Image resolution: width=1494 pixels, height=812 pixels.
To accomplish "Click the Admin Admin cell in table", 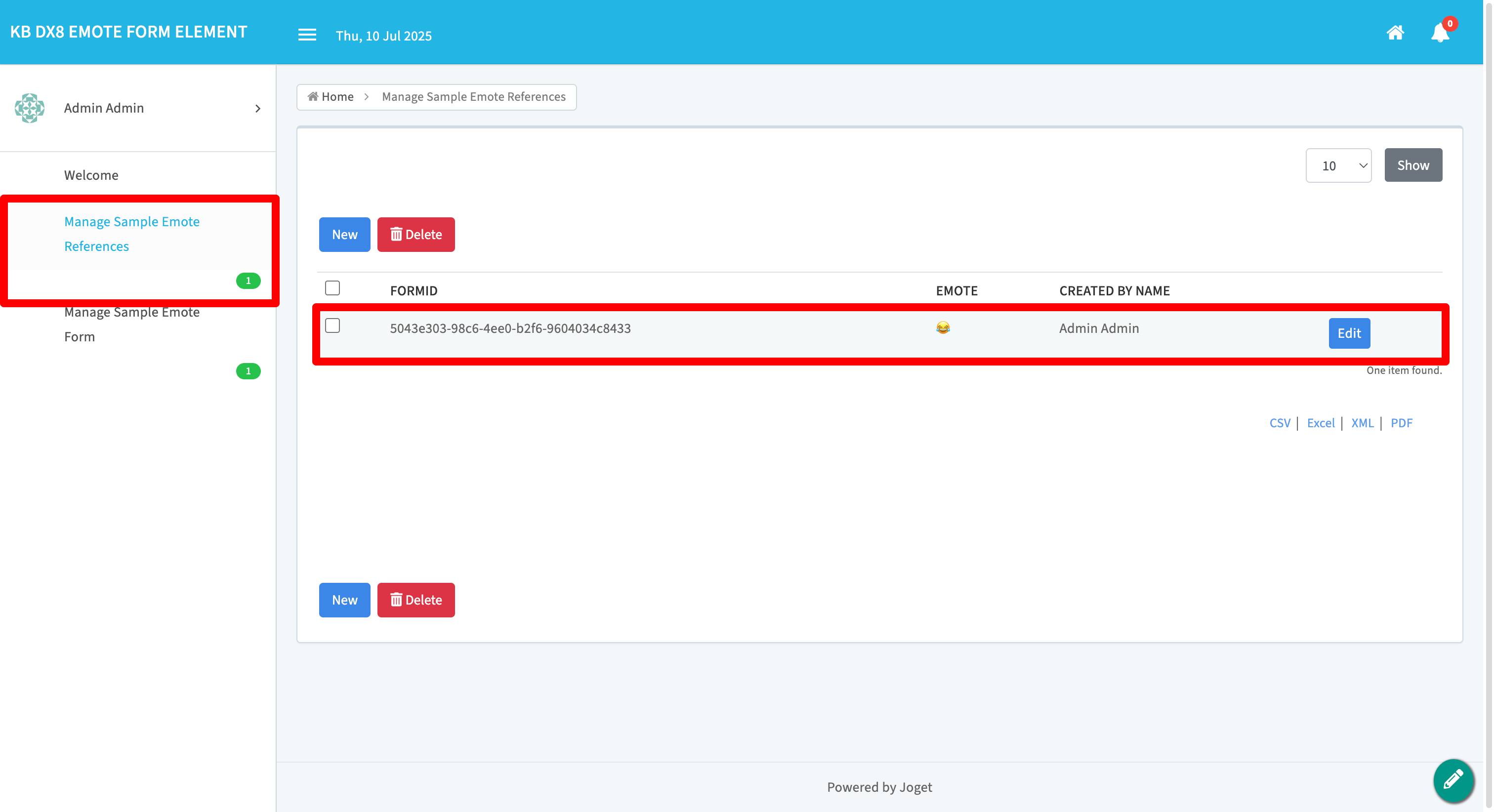I will (x=1099, y=328).
